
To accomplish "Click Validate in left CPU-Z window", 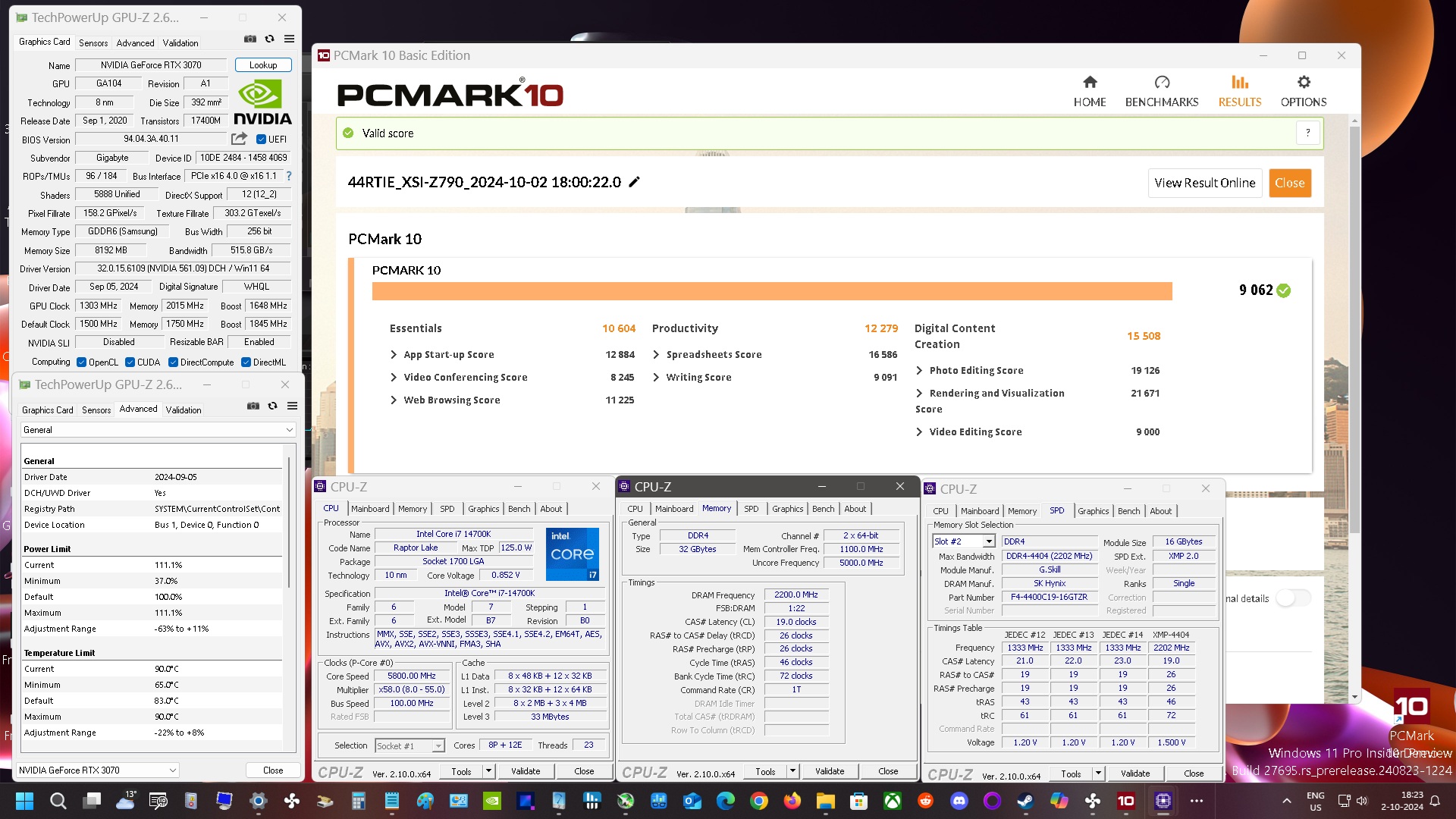I will click(x=526, y=772).
